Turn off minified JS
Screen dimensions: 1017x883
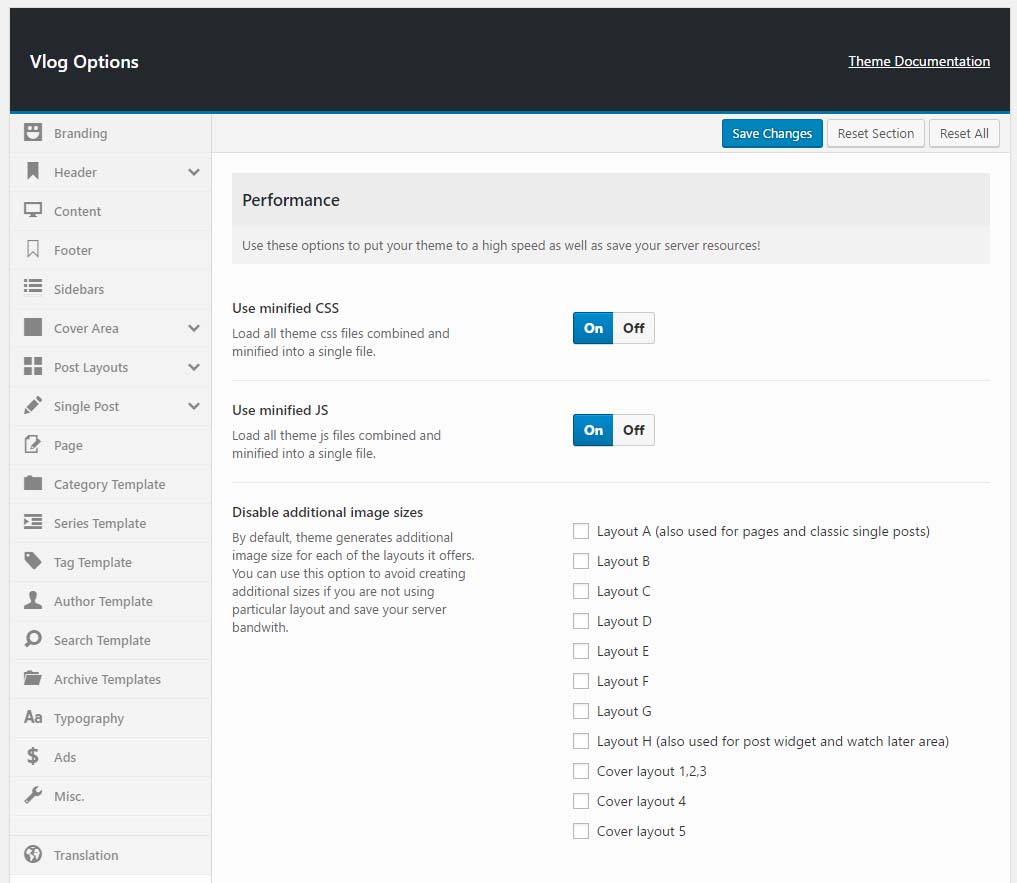(x=633, y=430)
